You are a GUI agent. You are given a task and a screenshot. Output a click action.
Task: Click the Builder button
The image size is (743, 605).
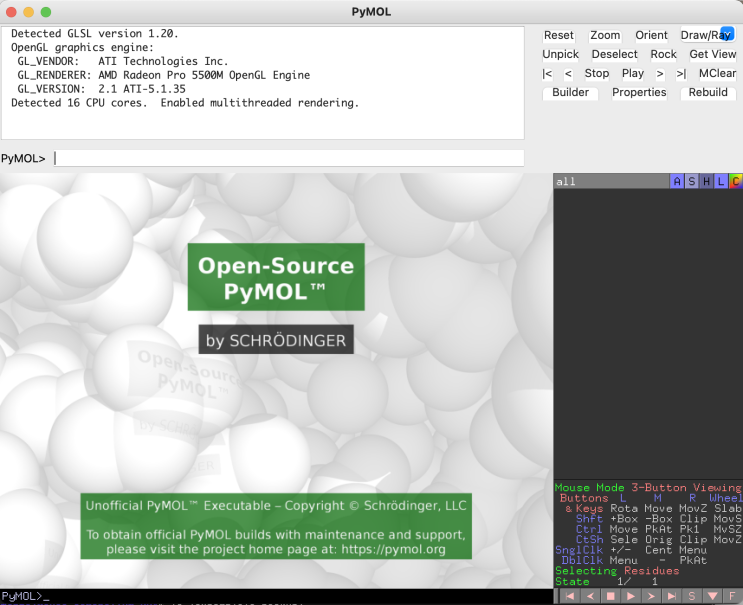[571, 92]
